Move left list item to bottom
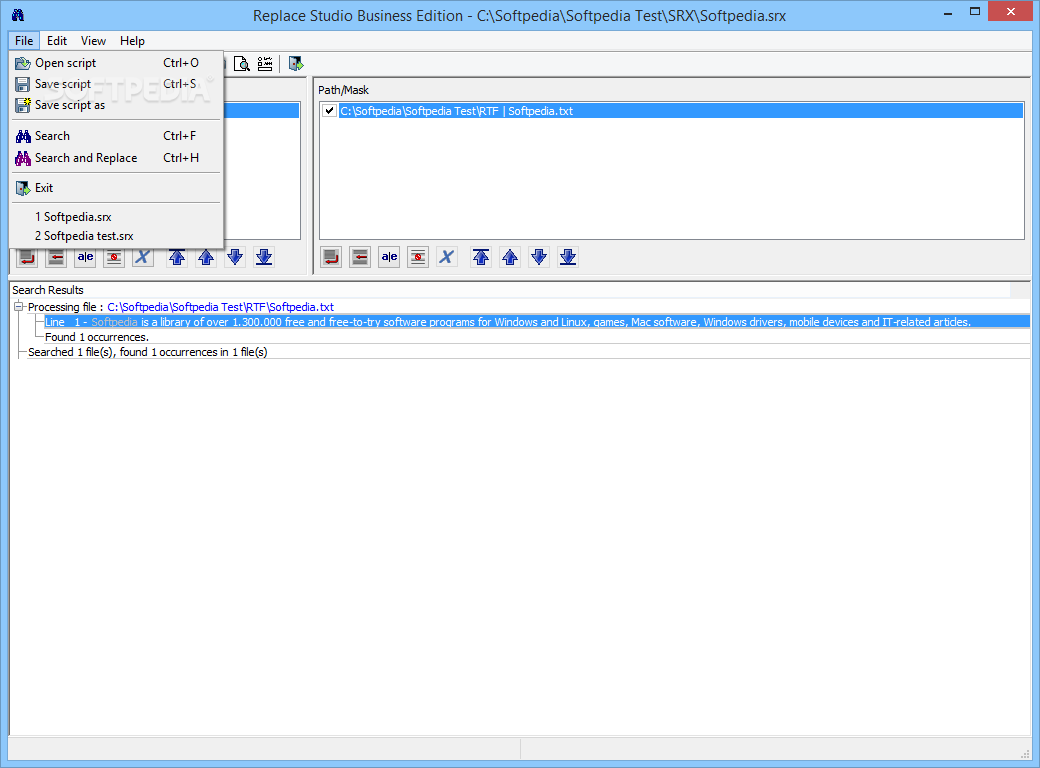Image resolution: width=1040 pixels, height=768 pixels. click(264, 257)
